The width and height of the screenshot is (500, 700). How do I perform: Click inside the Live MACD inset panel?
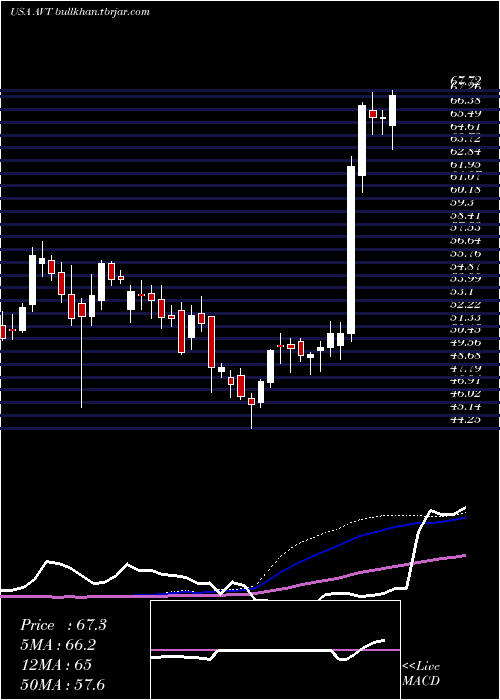pyautogui.click(x=275, y=650)
